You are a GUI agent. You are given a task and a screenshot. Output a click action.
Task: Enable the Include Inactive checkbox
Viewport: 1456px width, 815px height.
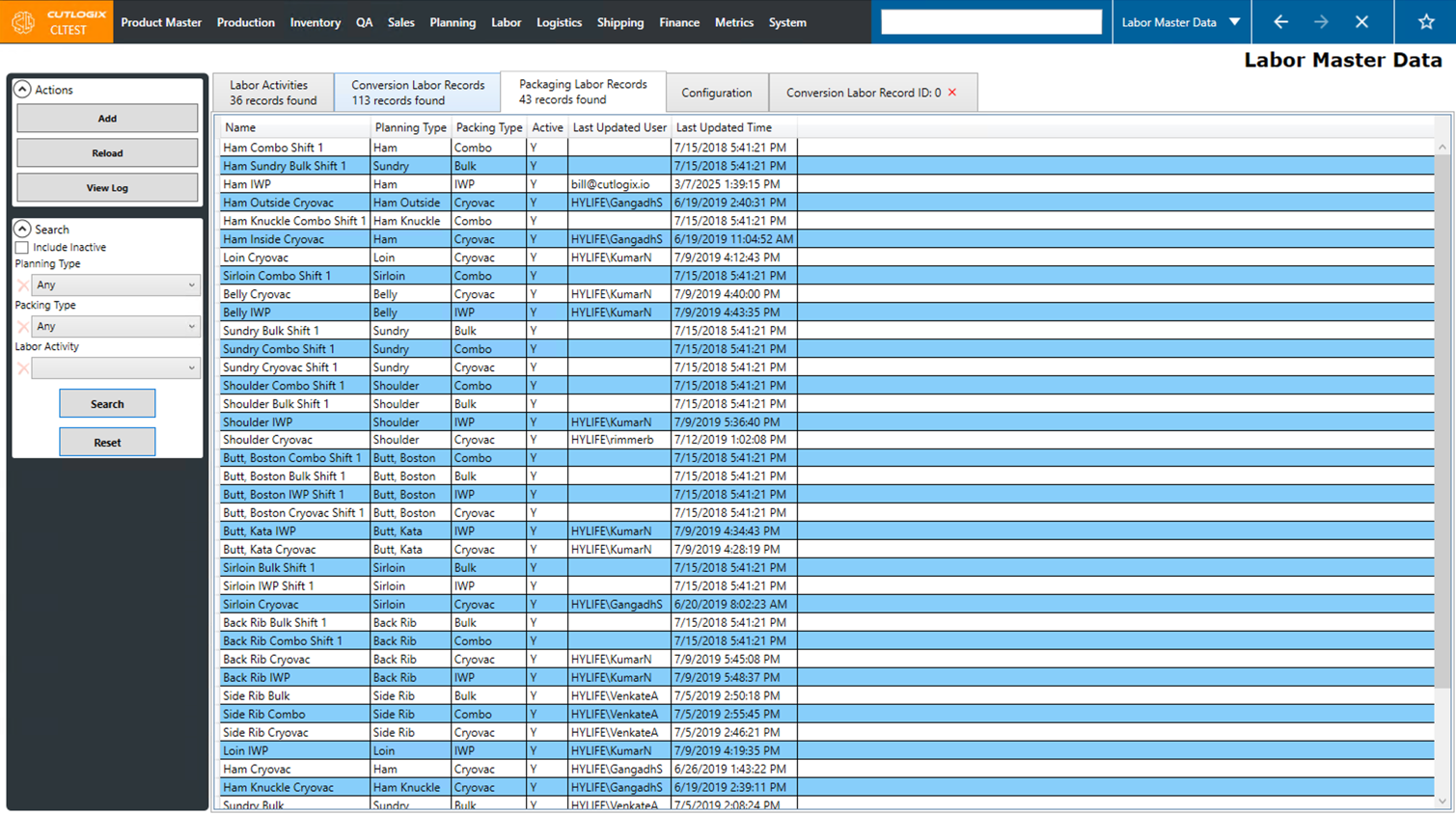click(22, 248)
